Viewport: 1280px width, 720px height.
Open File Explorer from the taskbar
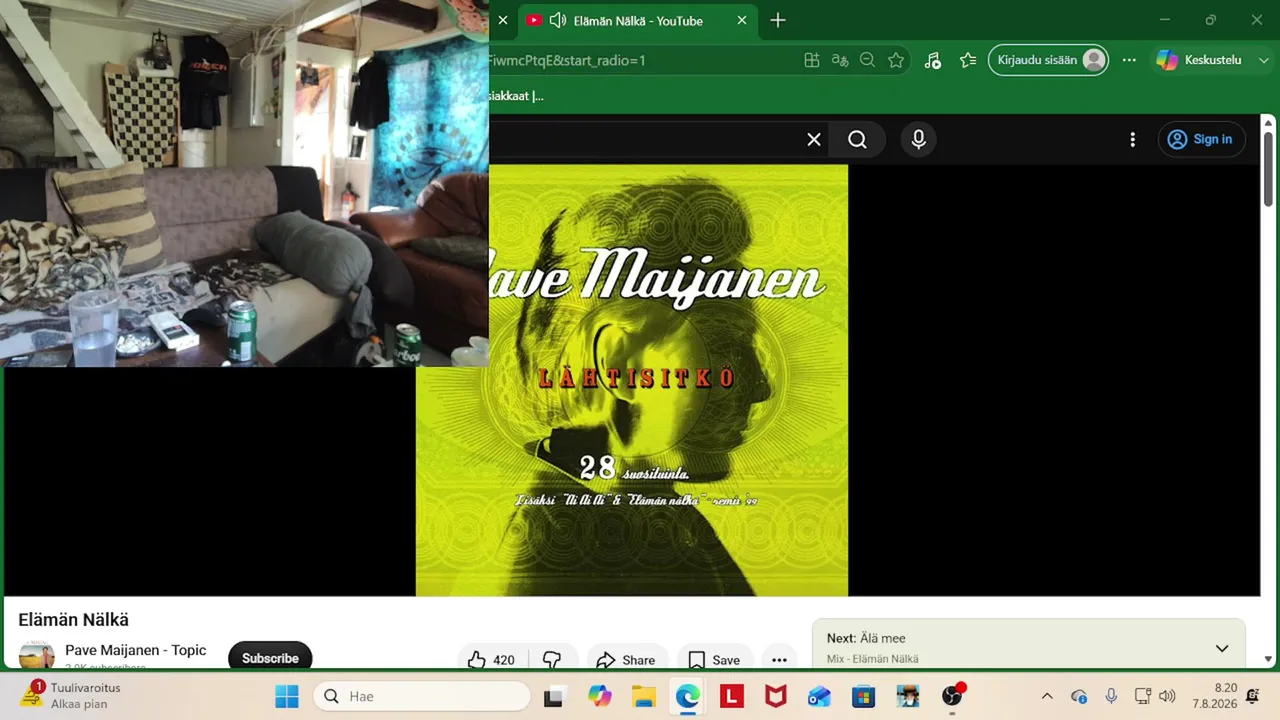(x=643, y=696)
